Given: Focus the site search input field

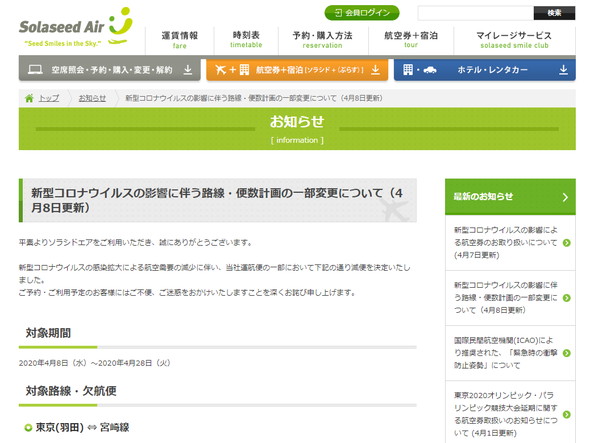Looking at the screenshot, I should pyautogui.click(x=476, y=13).
